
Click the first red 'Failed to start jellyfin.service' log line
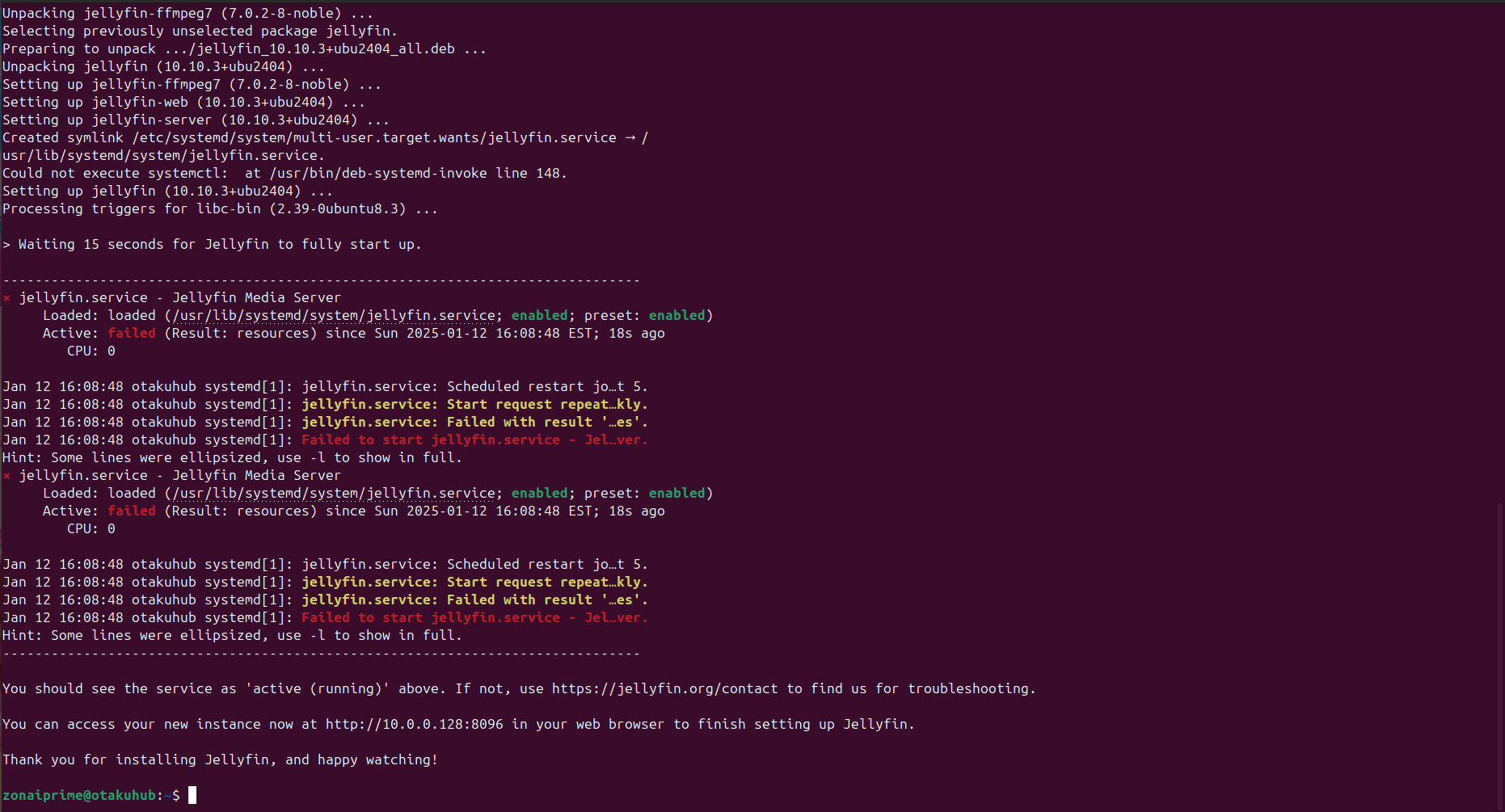pos(474,440)
